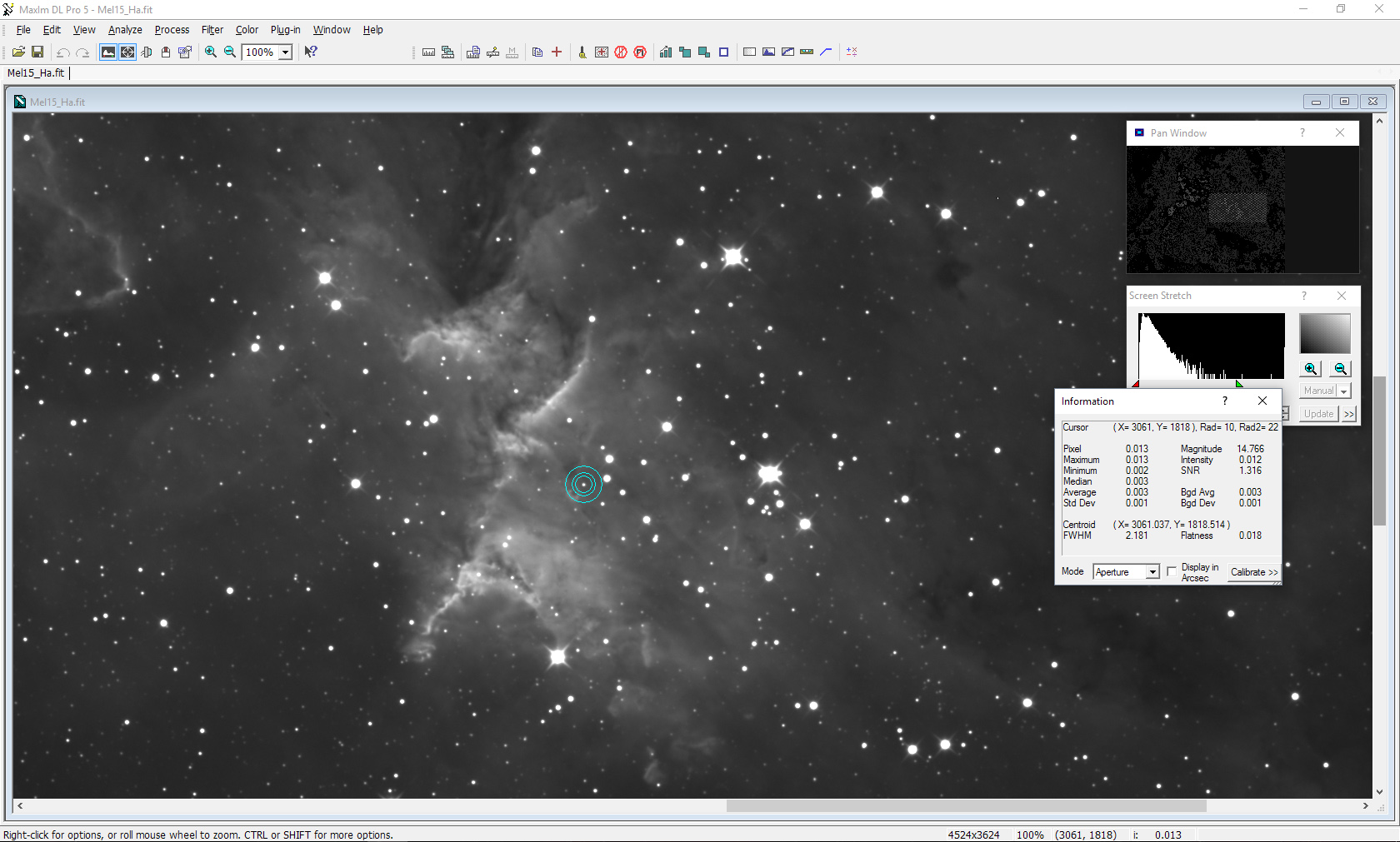Click the Undo arrow icon
Viewport: 1400px width, 842px height.
[63, 52]
